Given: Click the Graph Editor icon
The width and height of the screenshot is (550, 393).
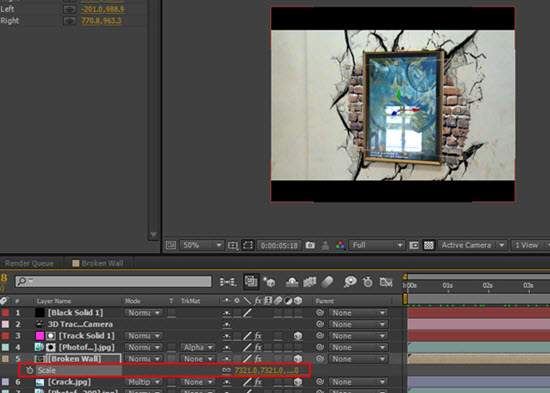Looking at the screenshot, I should click(x=386, y=282).
